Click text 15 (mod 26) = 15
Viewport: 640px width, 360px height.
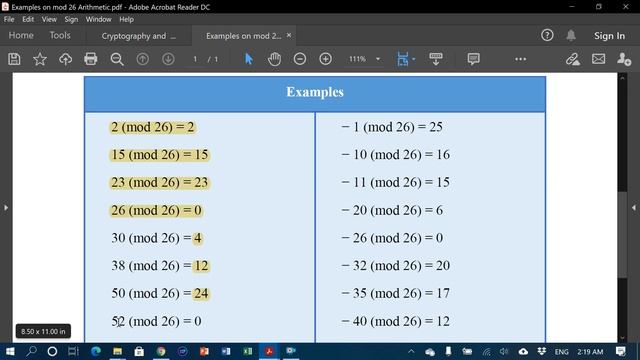pos(160,155)
